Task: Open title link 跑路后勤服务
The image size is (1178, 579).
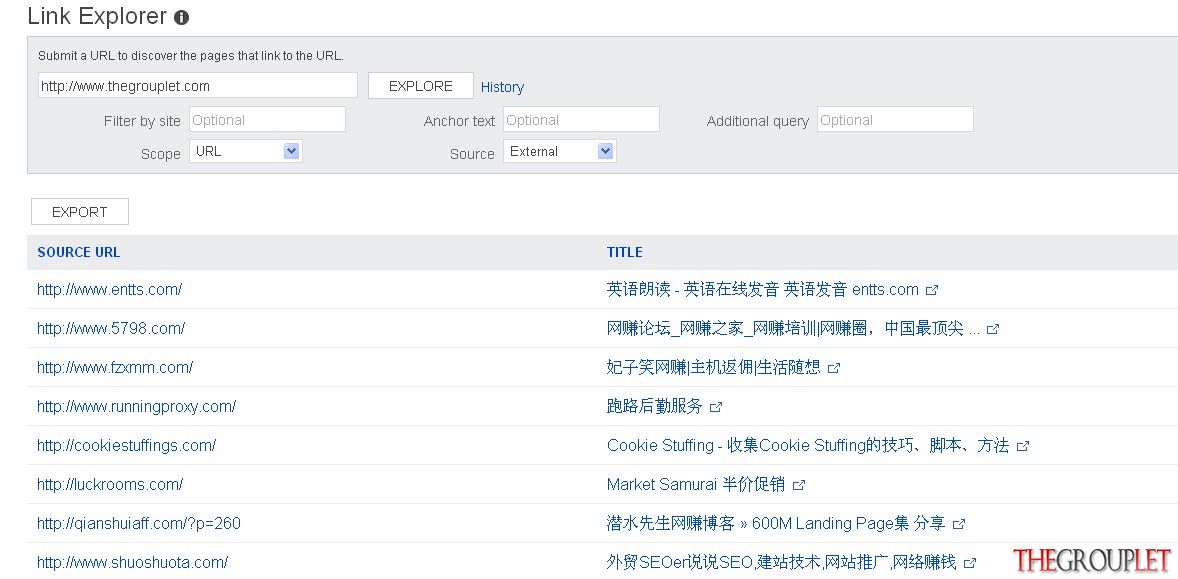Action: [654, 406]
